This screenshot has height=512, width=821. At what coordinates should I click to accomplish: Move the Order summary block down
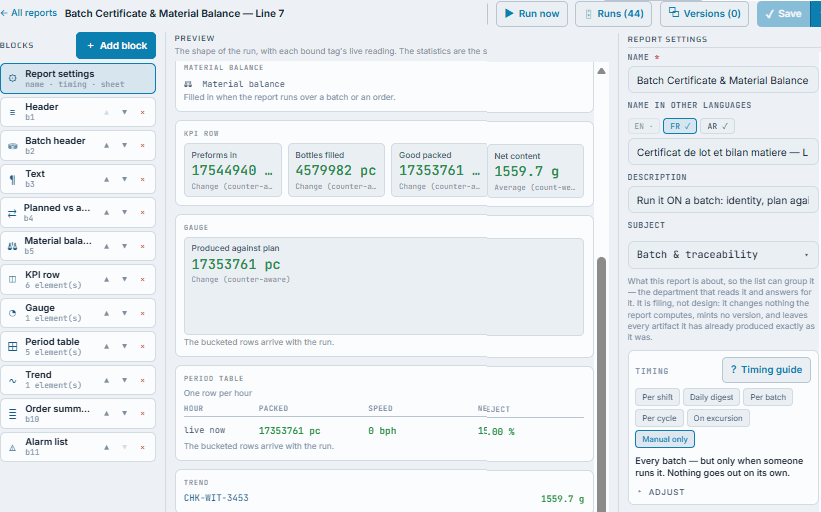(x=125, y=414)
